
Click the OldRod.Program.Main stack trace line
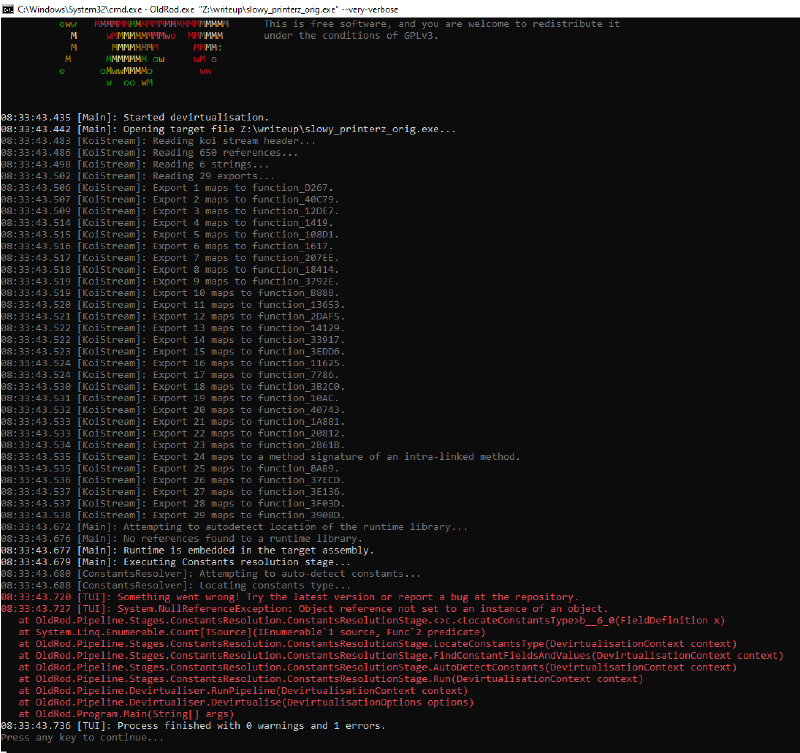(128, 714)
